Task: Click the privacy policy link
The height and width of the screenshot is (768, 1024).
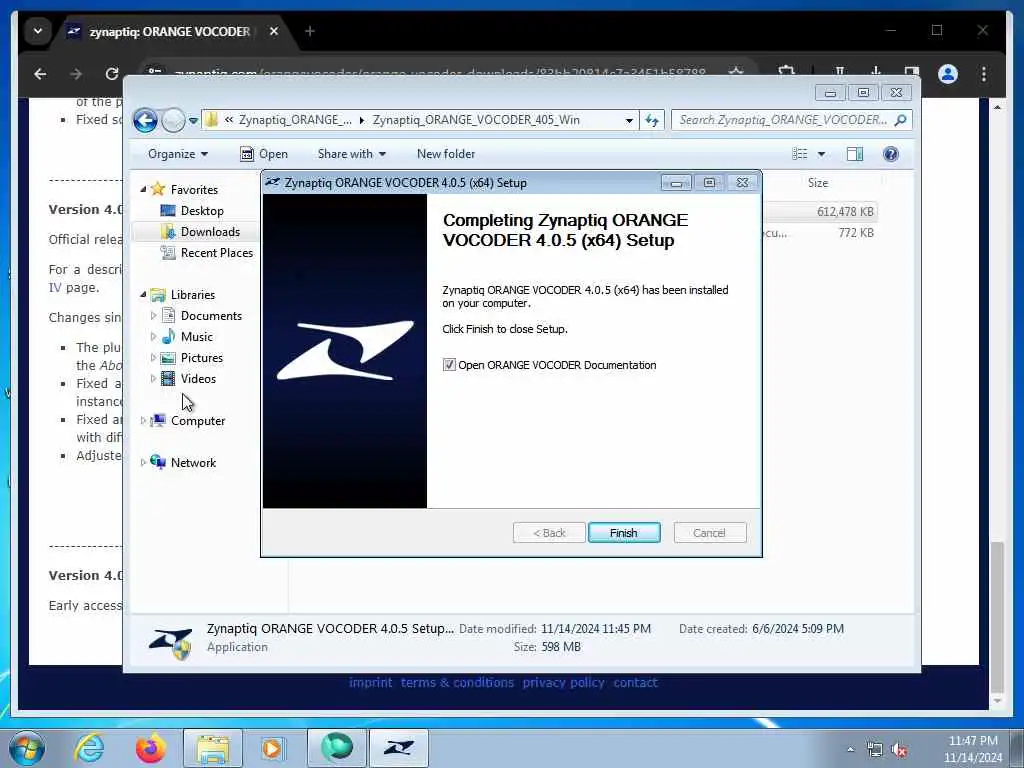Action: (564, 682)
